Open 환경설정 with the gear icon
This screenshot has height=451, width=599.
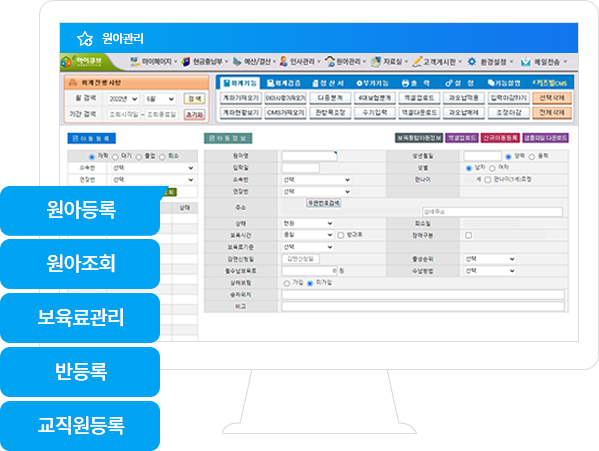[491, 62]
